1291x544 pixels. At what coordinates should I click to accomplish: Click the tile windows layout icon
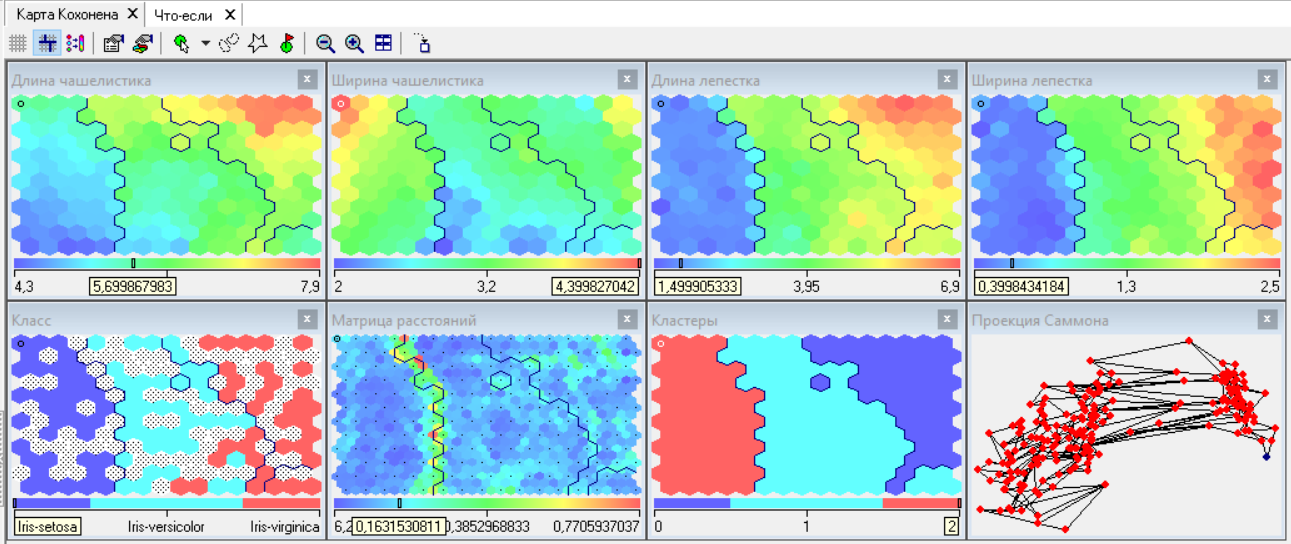point(383,43)
